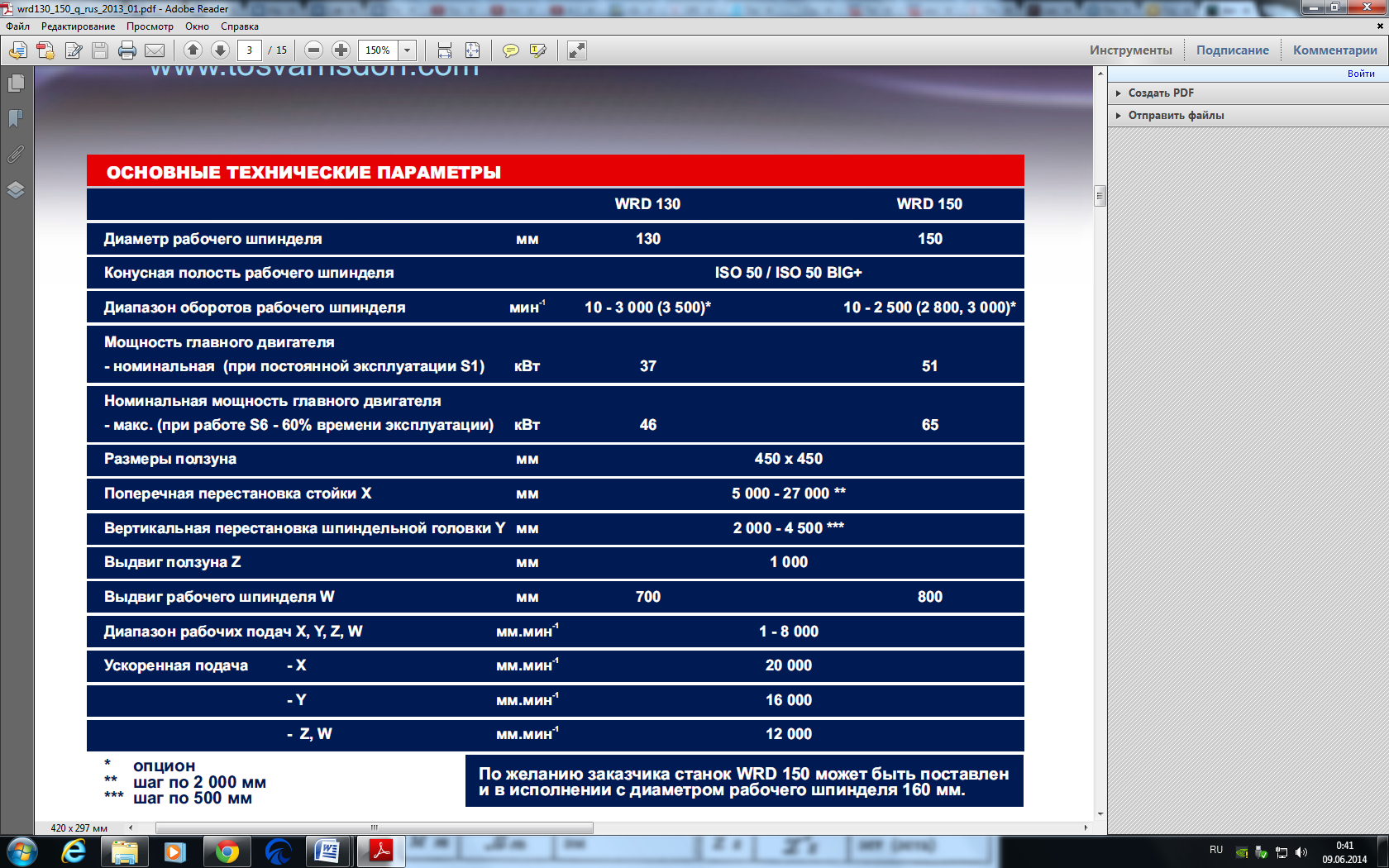This screenshot has height=868, width=1389.
Task: Click the vertical scrollbar down arrow
Action: point(1100,814)
